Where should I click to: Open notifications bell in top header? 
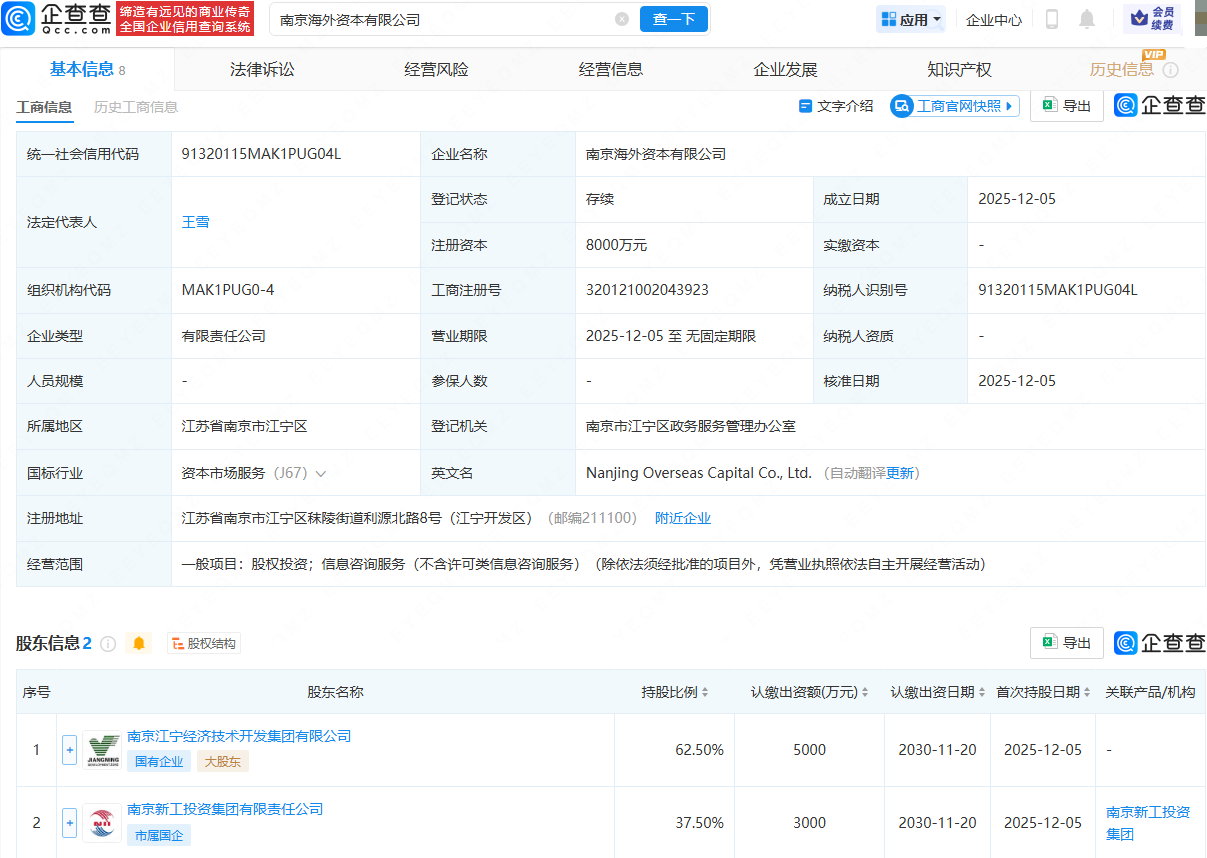(1087, 19)
